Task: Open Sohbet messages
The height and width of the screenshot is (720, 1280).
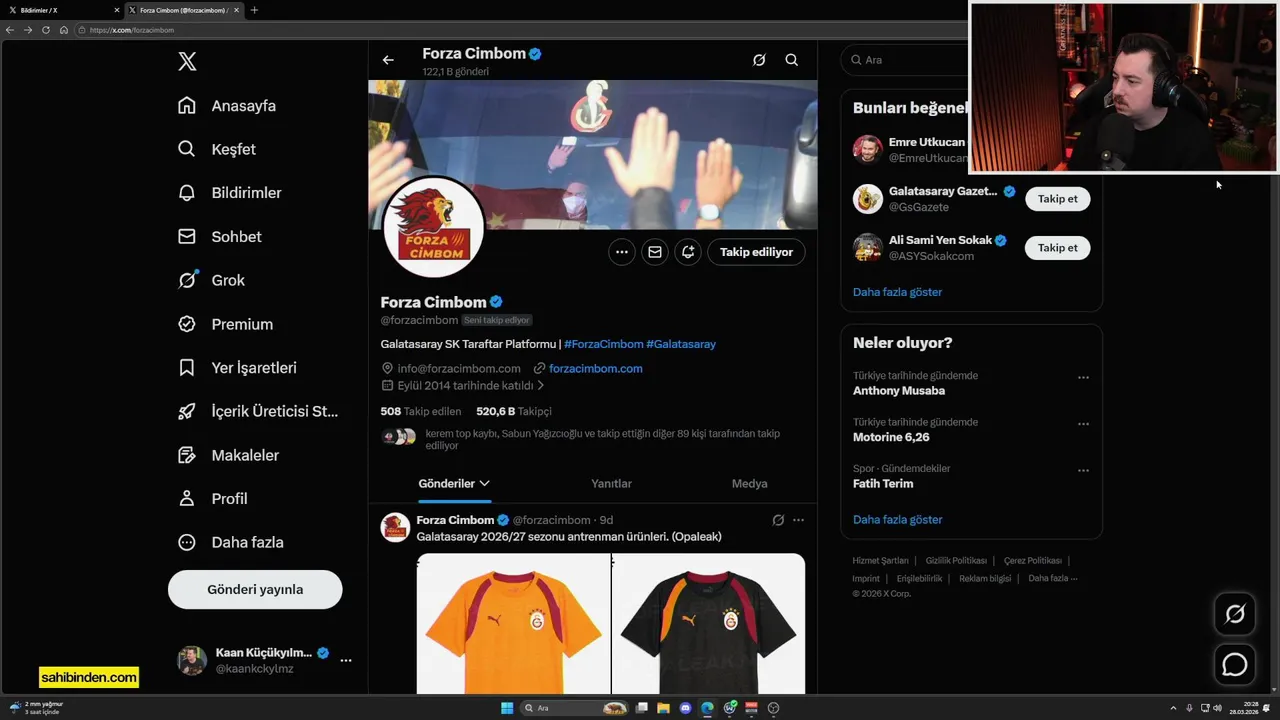Action: [x=220, y=237]
